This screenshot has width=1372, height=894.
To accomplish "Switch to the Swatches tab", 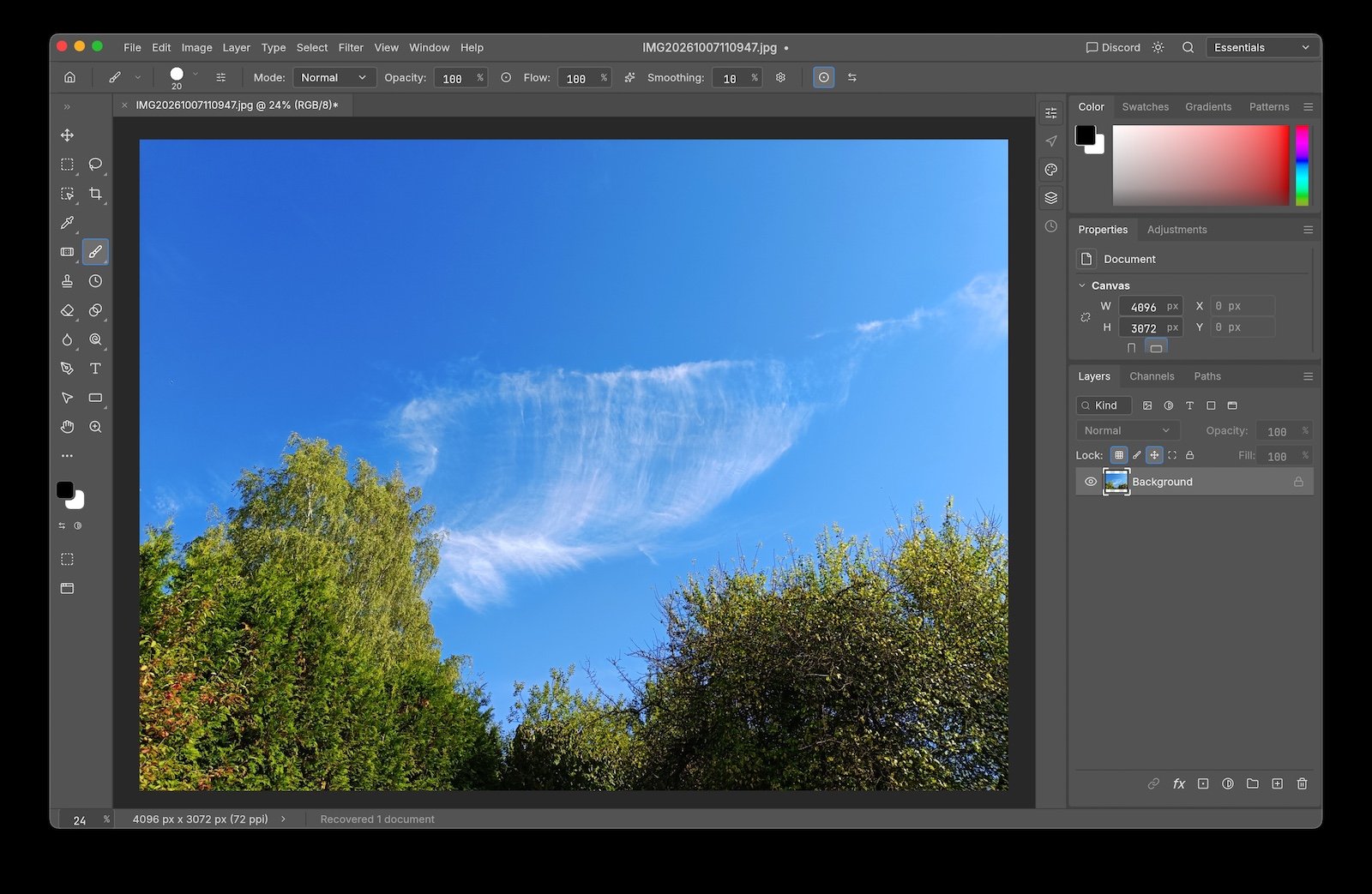I will 1145,107.
